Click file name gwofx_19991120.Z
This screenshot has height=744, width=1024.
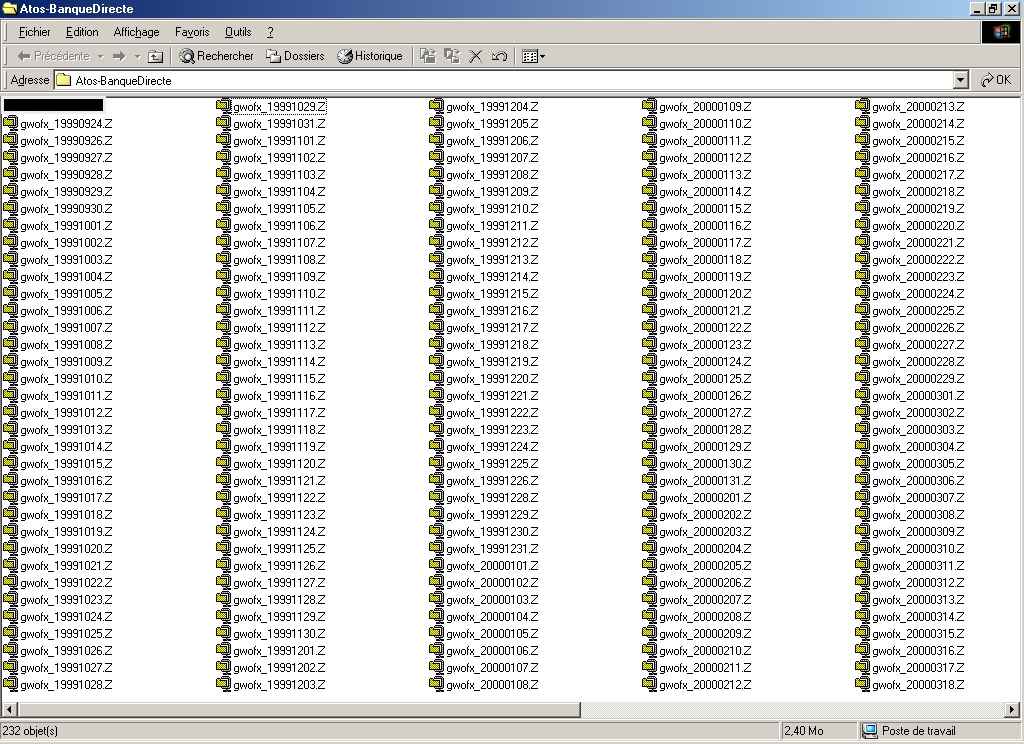point(279,464)
